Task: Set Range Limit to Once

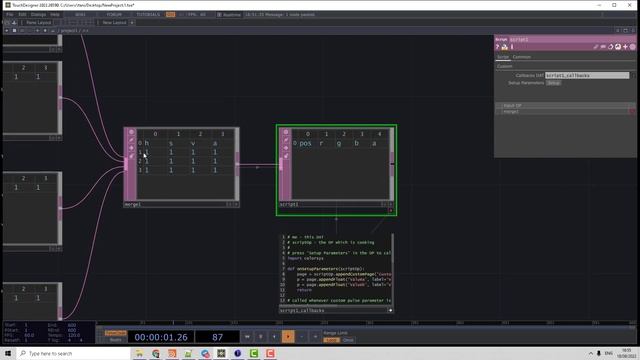Action: (x=348, y=340)
